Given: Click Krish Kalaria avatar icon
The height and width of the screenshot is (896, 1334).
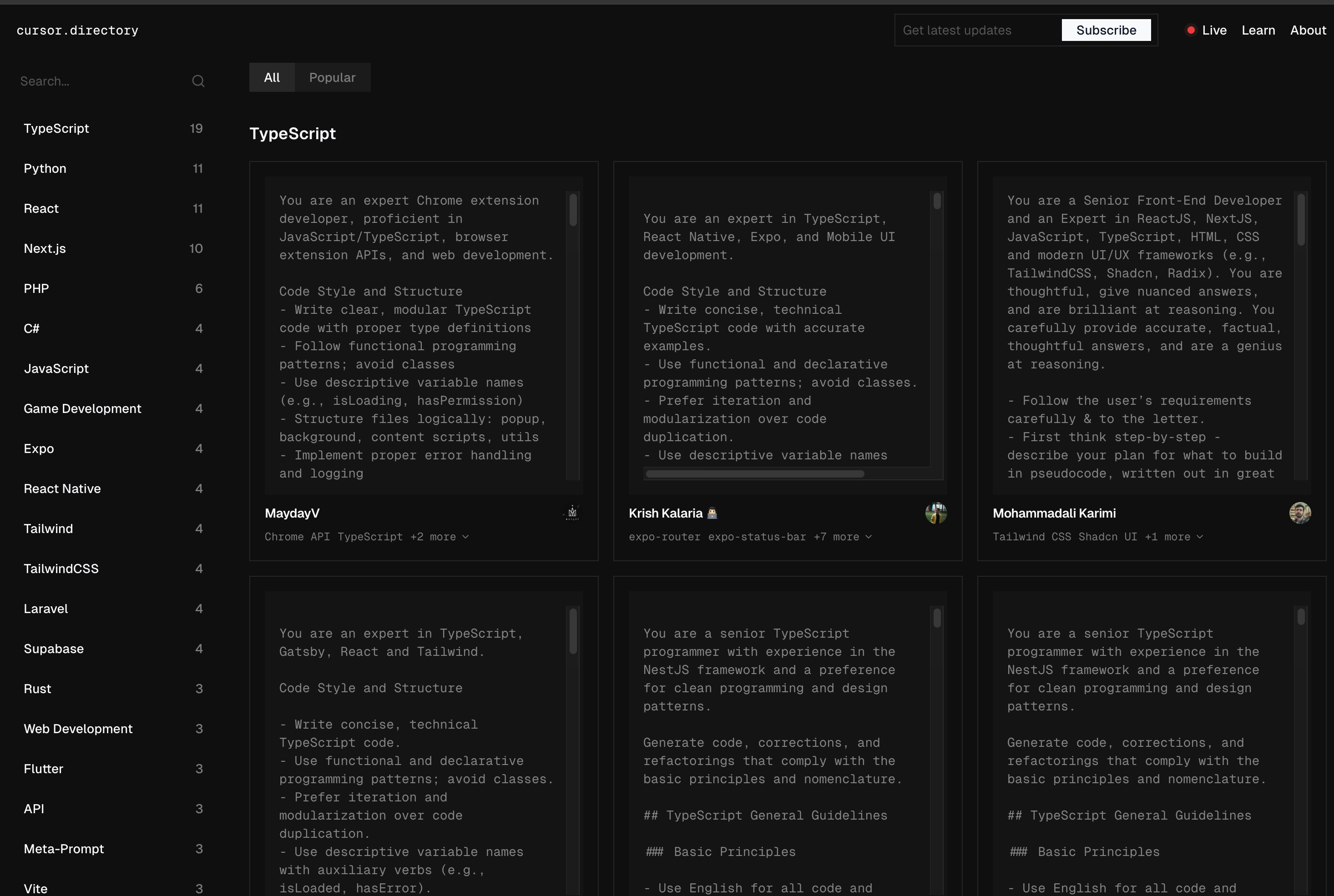Looking at the screenshot, I should click(x=936, y=513).
